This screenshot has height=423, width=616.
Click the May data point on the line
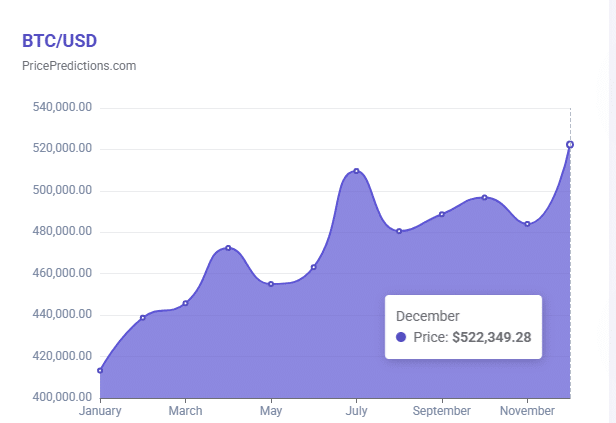(x=271, y=284)
